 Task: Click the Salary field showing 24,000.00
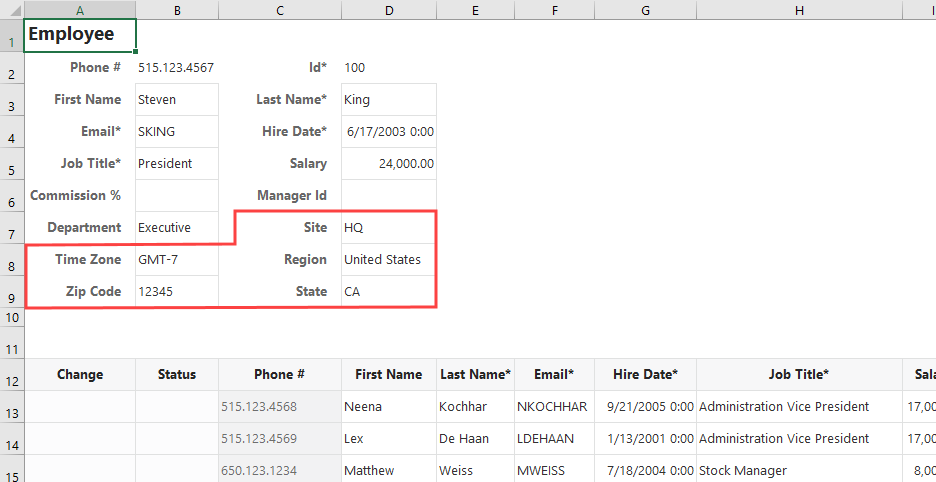pos(388,164)
